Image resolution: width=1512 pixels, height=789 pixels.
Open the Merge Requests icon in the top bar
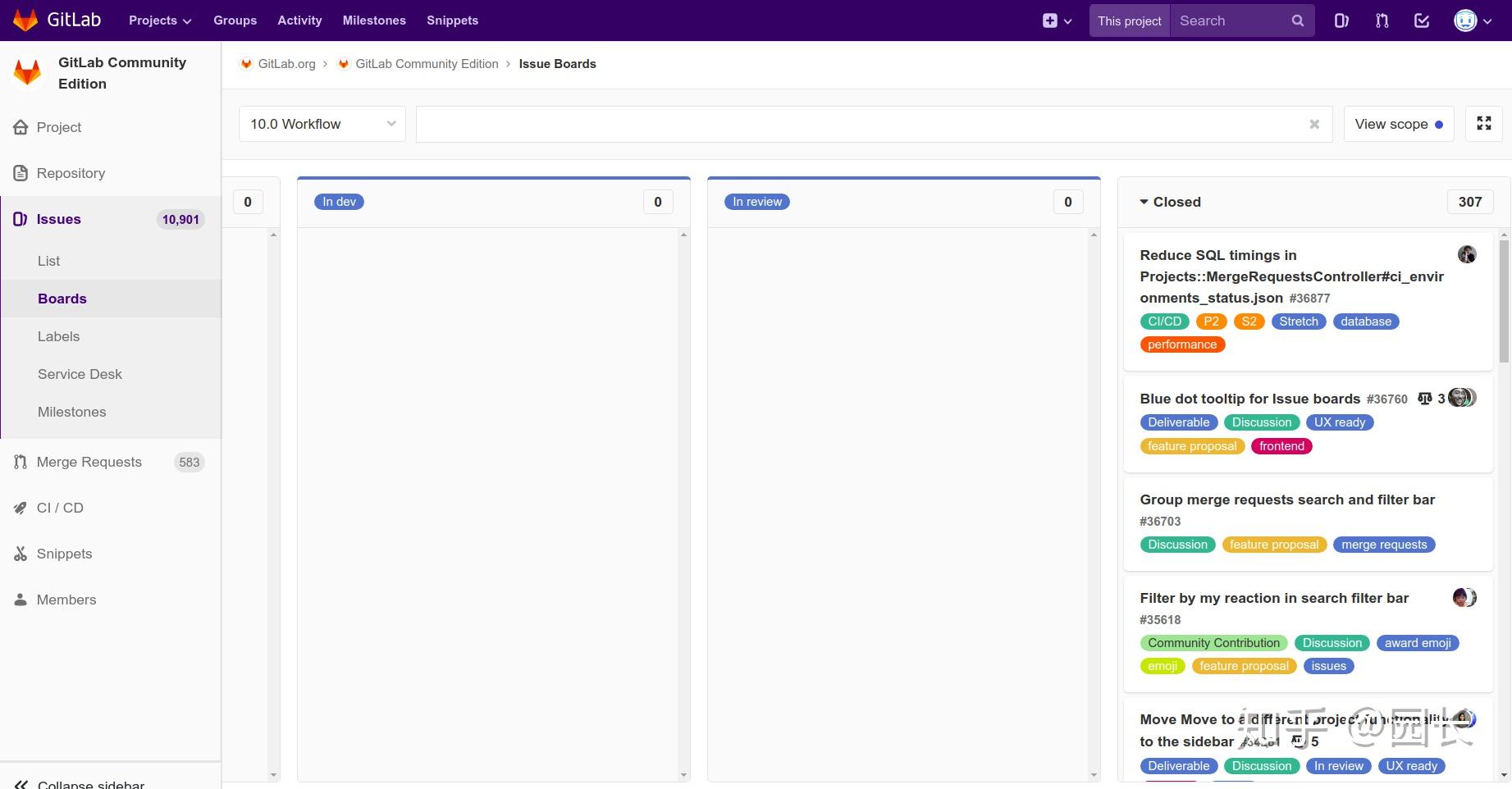pyautogui.click(x=1382, y=20)
